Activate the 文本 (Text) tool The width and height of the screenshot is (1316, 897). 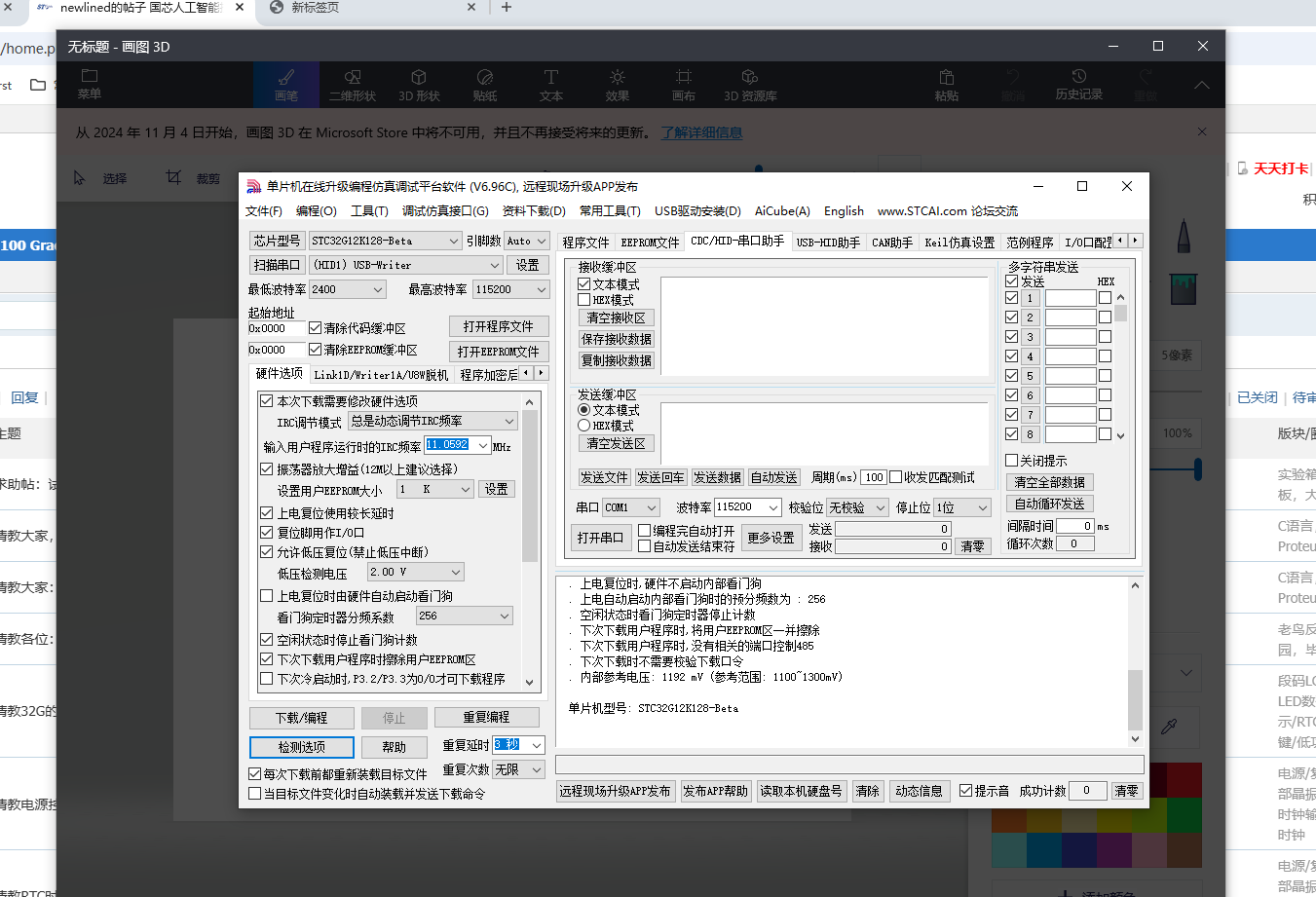550,85
